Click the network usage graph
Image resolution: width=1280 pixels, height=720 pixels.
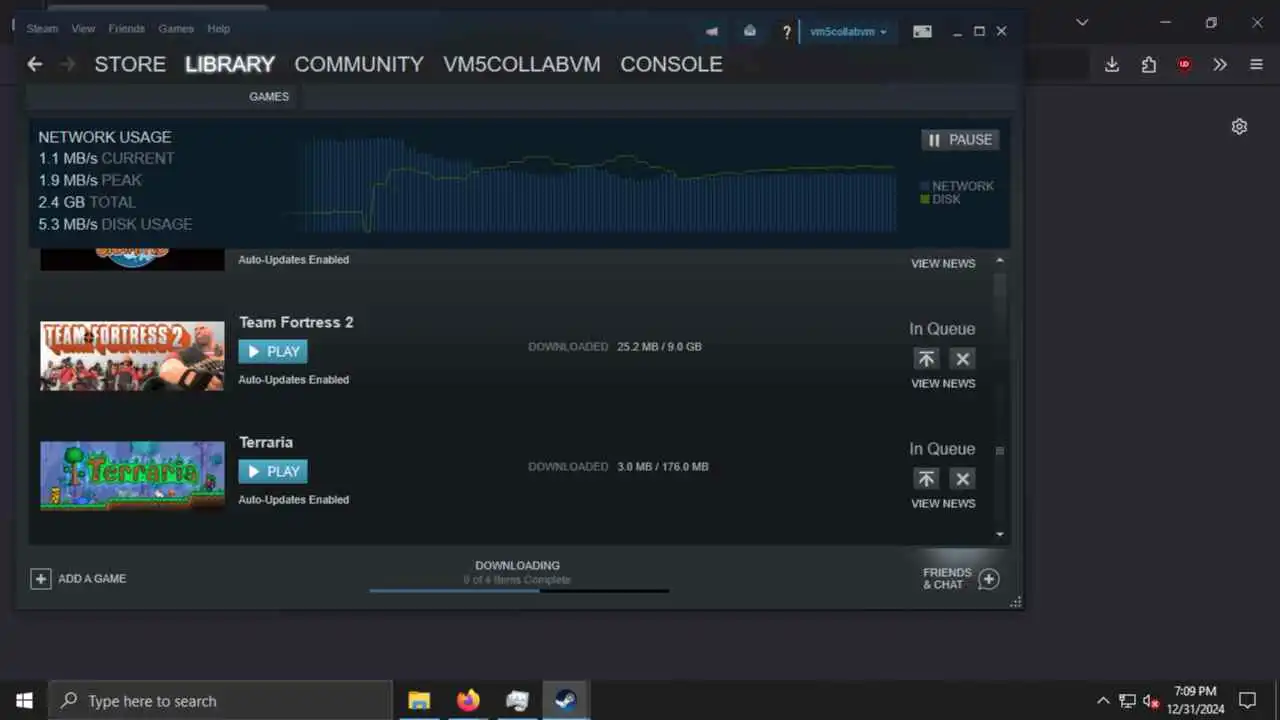595,184
